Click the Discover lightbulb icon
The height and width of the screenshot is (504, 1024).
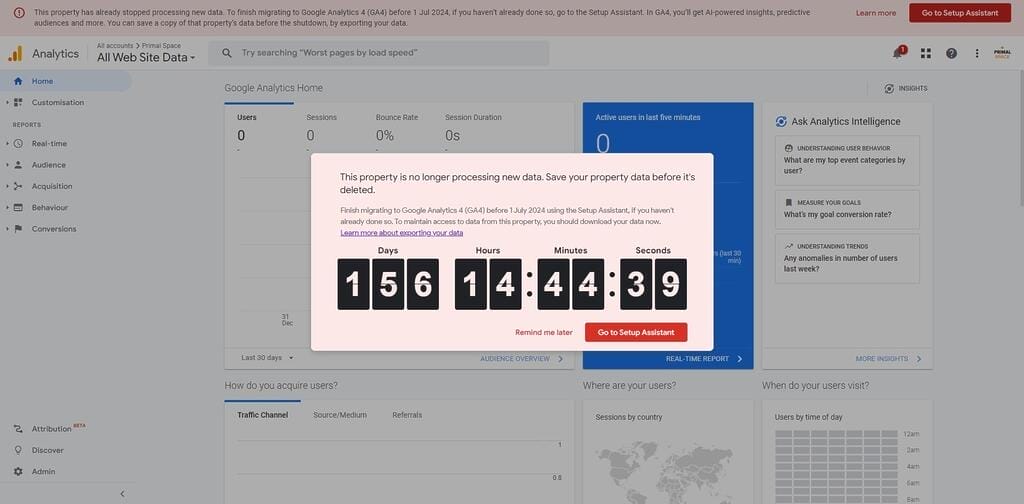tap(18, 450)
